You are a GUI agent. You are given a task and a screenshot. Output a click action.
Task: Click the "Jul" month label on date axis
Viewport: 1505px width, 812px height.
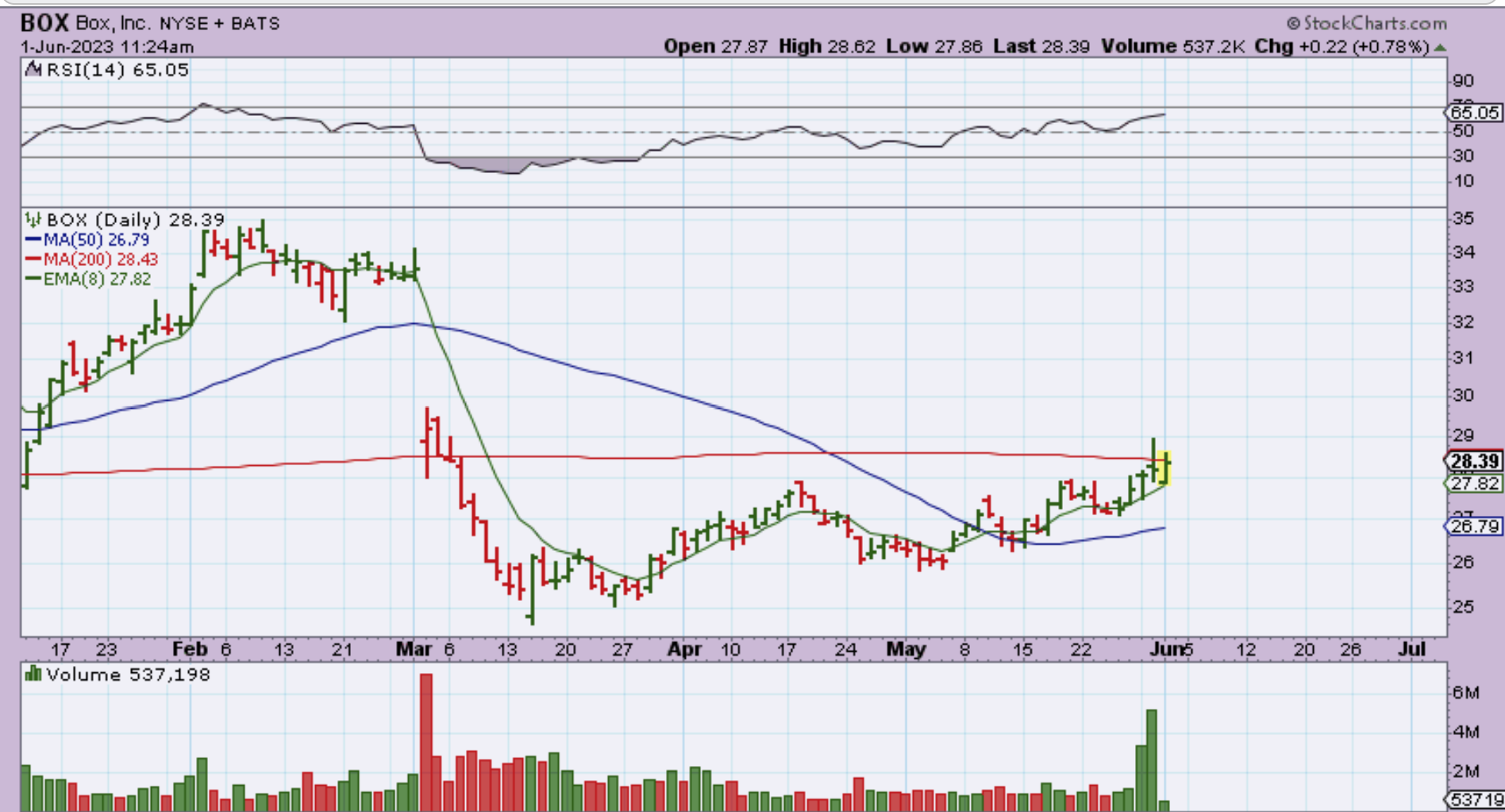[x=1412, y=649]
